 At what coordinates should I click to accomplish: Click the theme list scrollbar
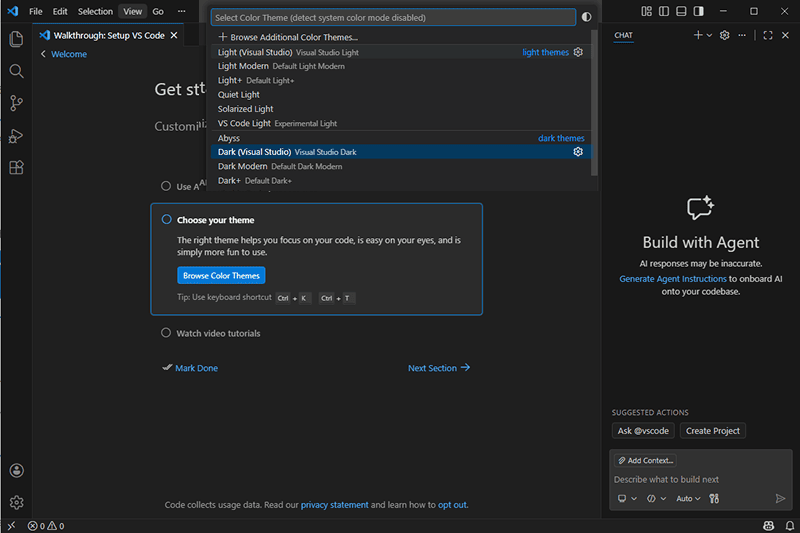(594, 102)
